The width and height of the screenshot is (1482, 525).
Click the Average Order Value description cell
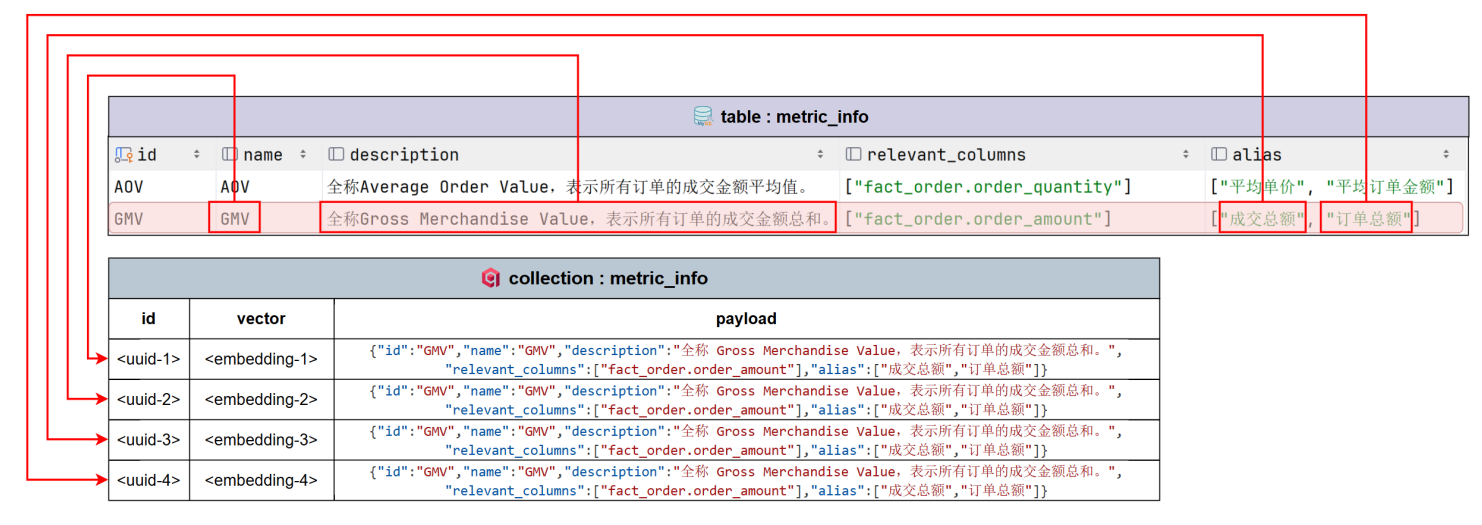(x=568, y=187)
